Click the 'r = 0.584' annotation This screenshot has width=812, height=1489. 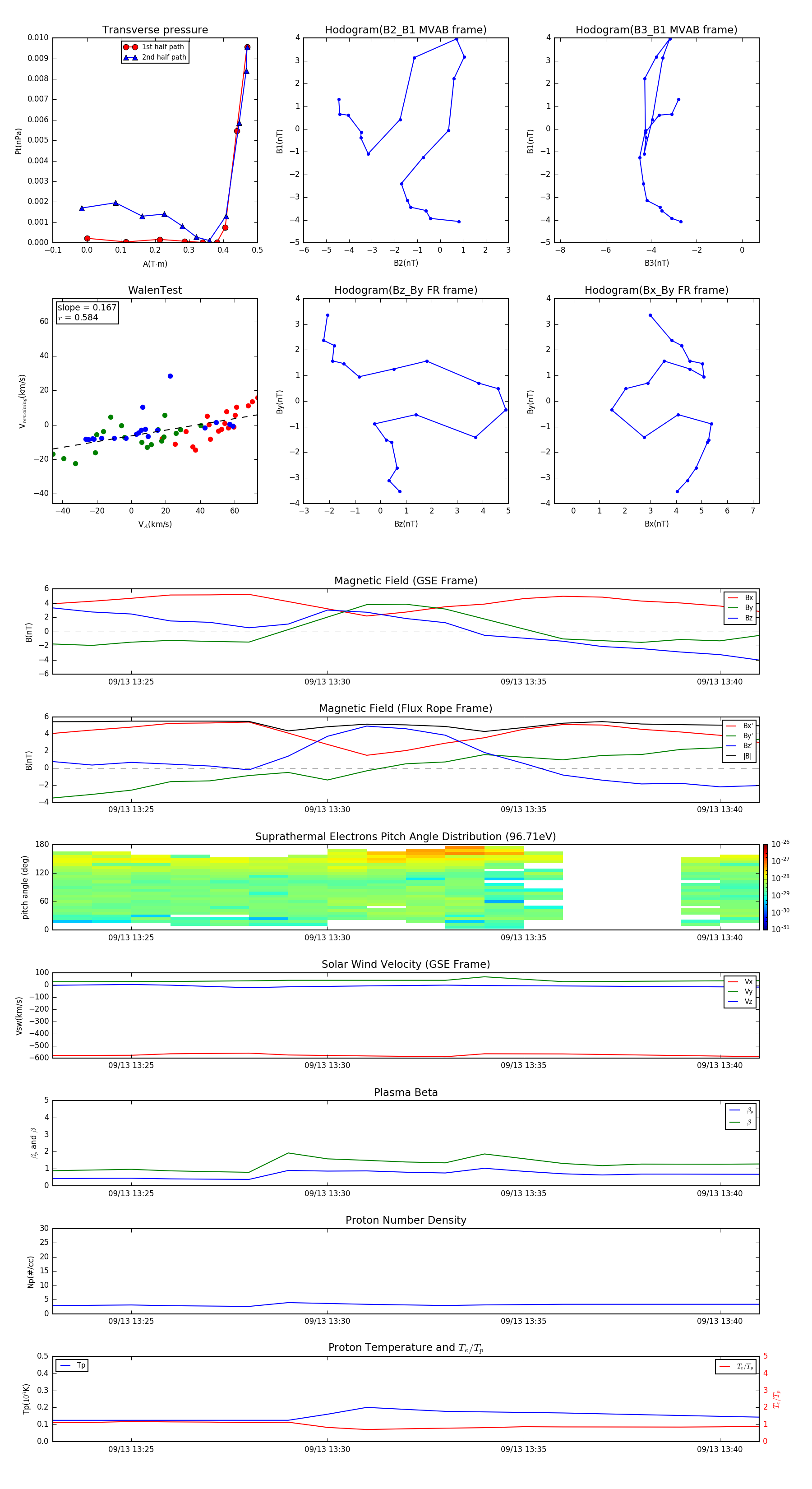pyautogui.click(x=78, y=317)
